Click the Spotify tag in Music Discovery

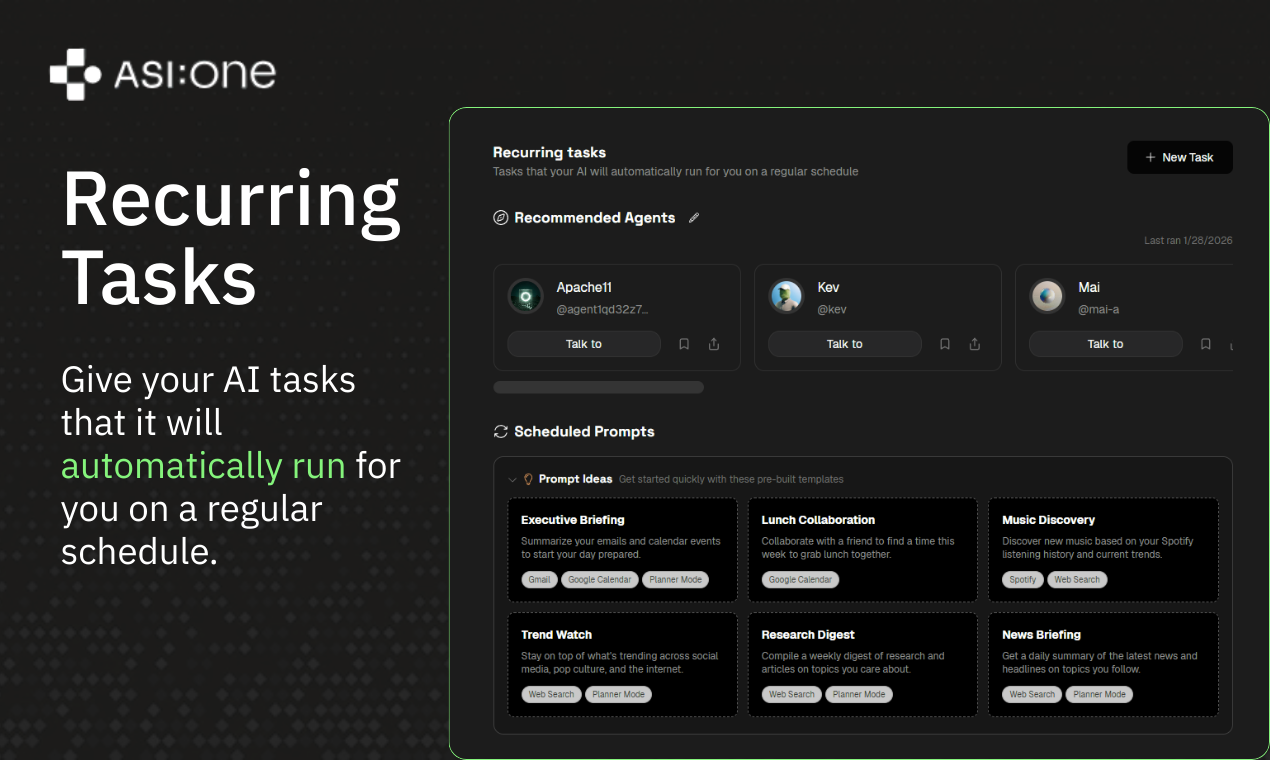tap(1023, 580)
